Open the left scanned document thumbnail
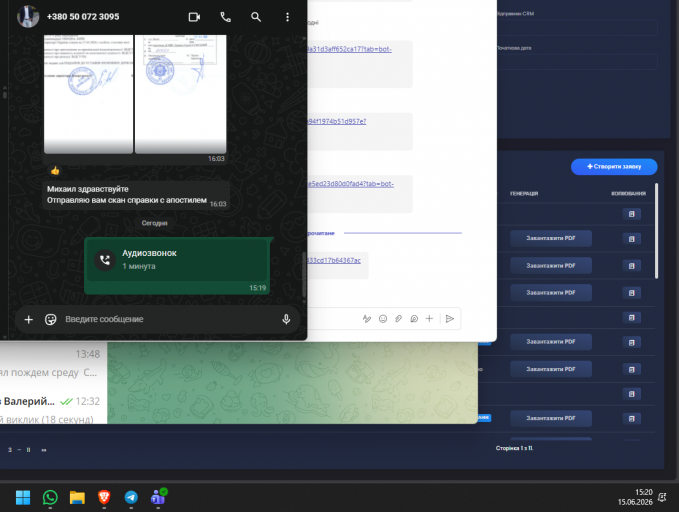Image resolution: width=679 pixels, height=512 pixels. [x=88, y=94]
